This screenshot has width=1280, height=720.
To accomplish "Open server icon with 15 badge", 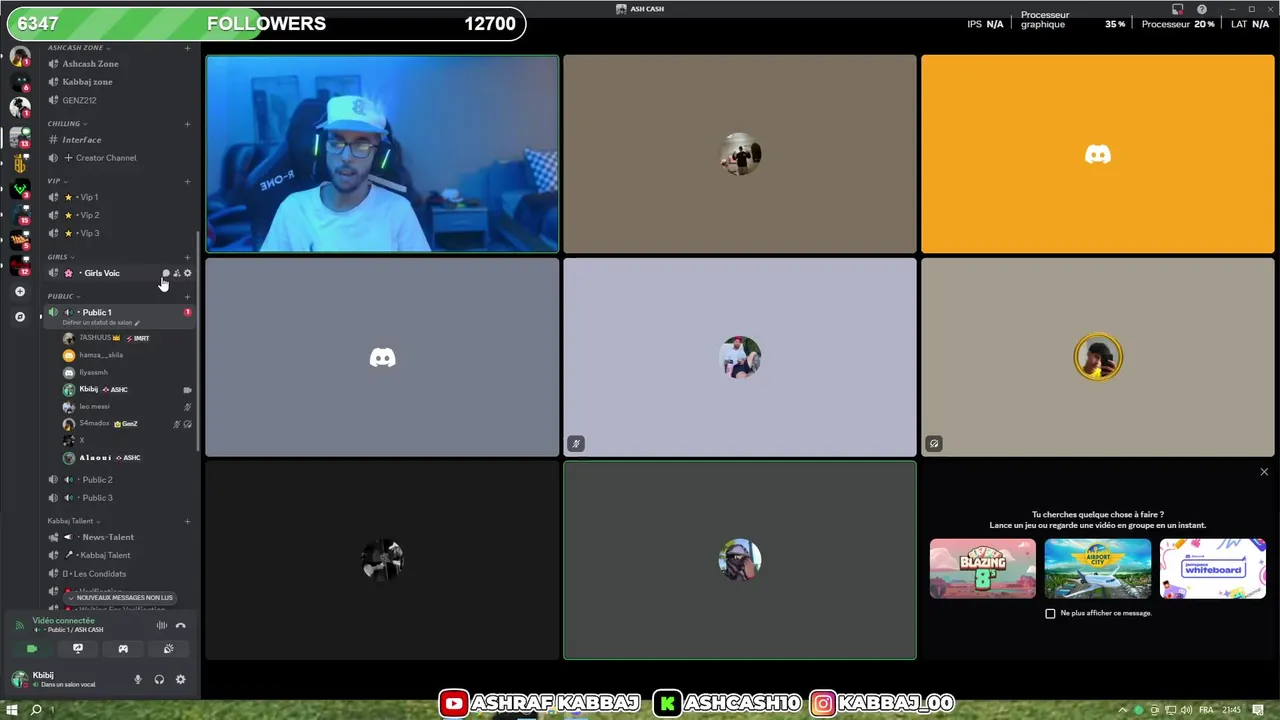I will (20, 214).
